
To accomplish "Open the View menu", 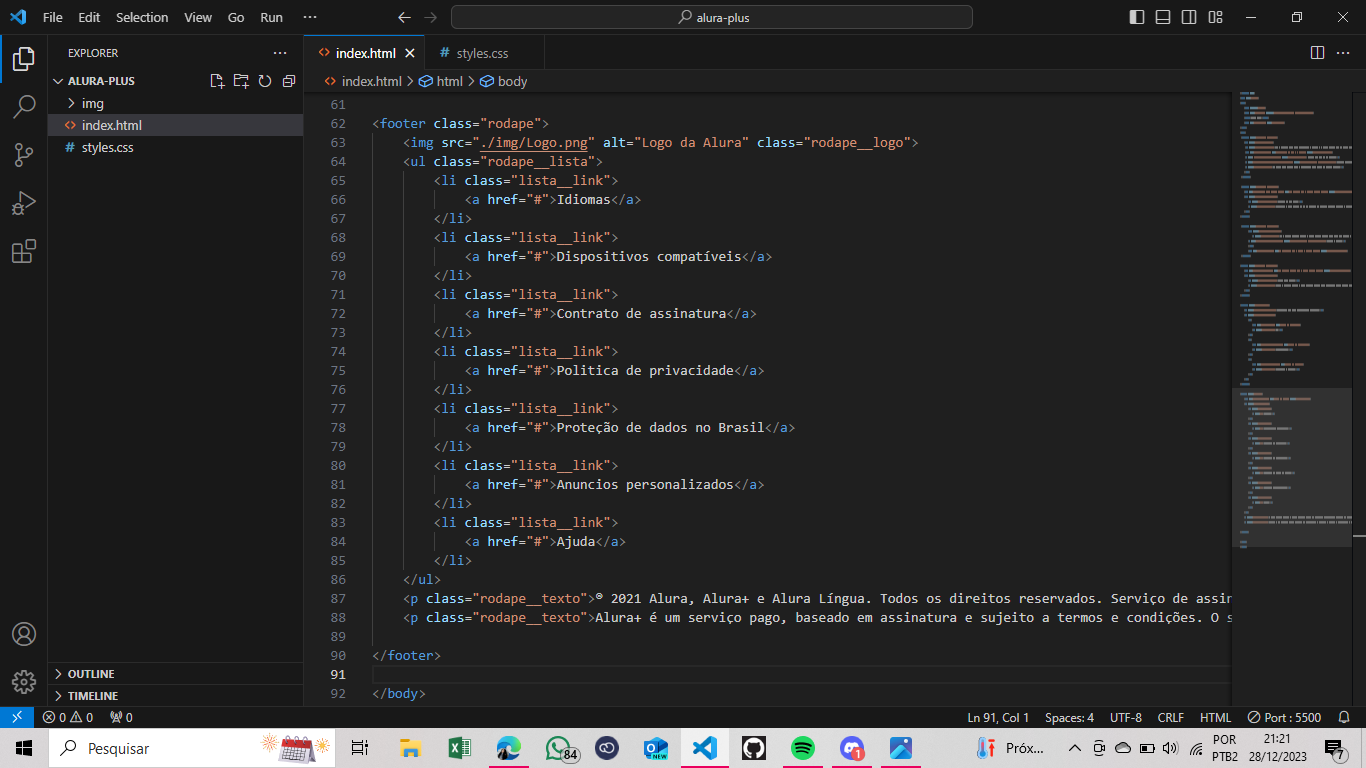I will [198, 17].
